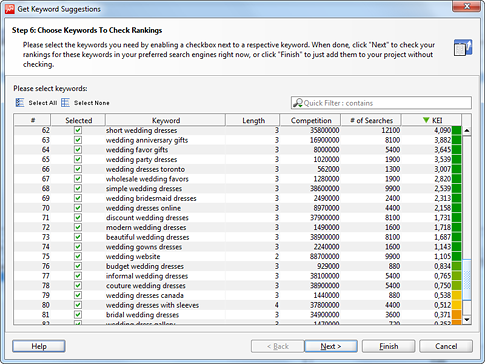Click KEI value 2,313
The image size is (485, 364).
coord(442,198)
